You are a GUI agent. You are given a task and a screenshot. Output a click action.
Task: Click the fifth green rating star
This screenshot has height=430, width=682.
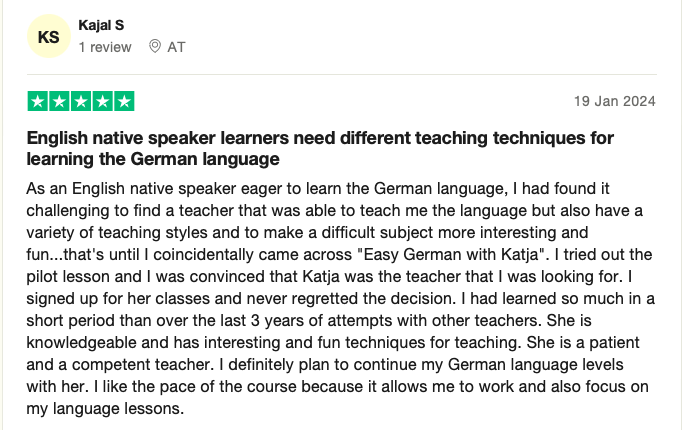click(x=124, y=101)
